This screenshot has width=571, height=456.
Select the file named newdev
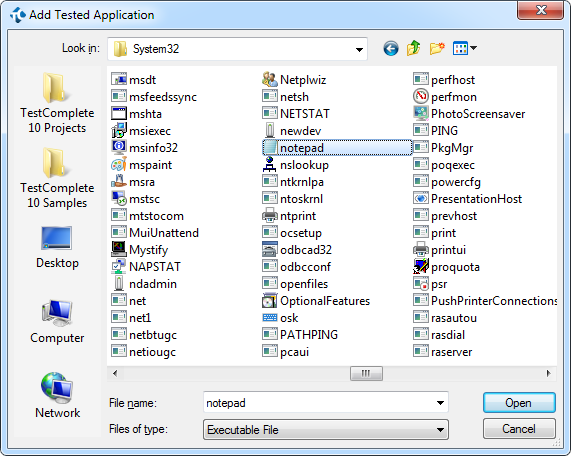292,130
